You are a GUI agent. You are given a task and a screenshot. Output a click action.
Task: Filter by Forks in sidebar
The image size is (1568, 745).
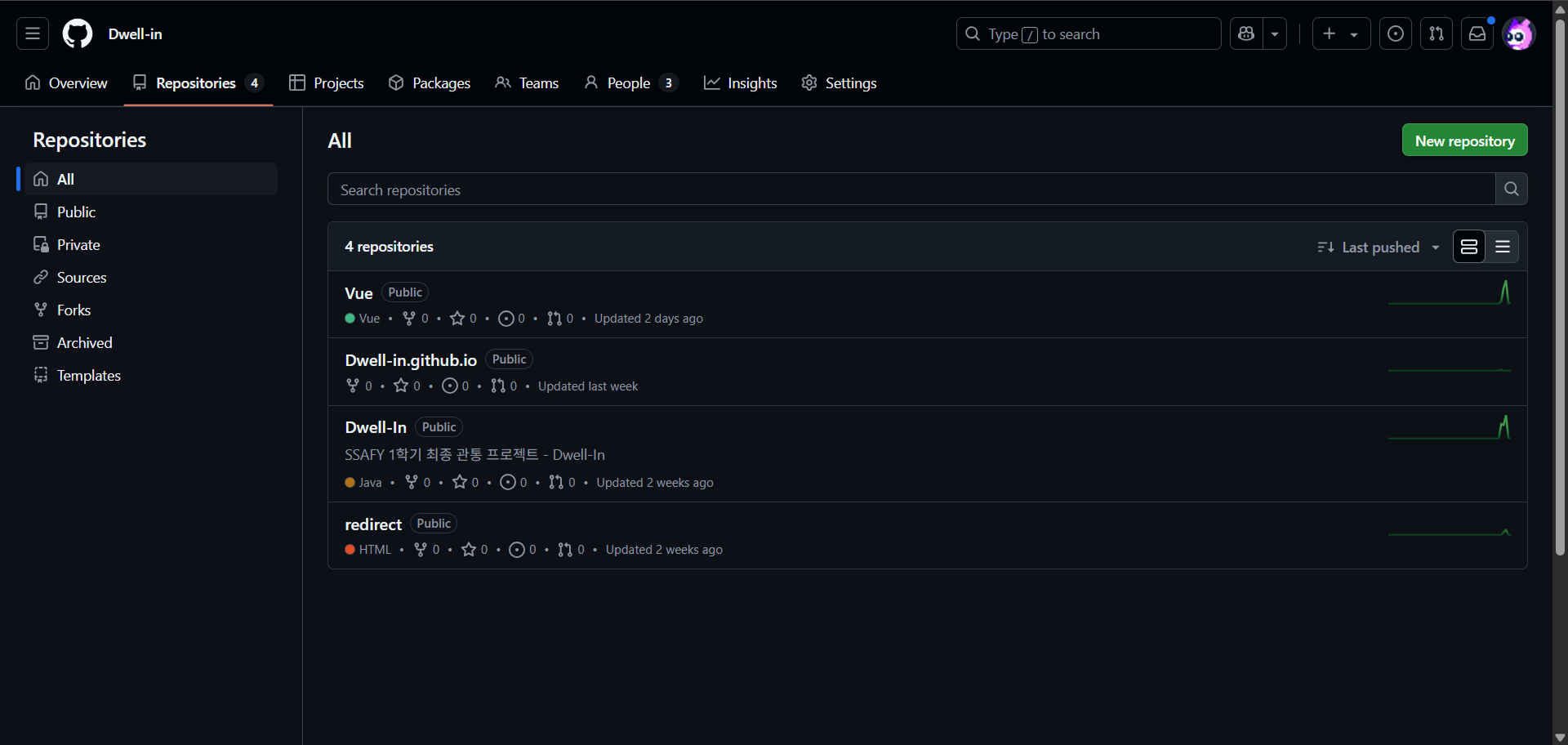[151, 310]
